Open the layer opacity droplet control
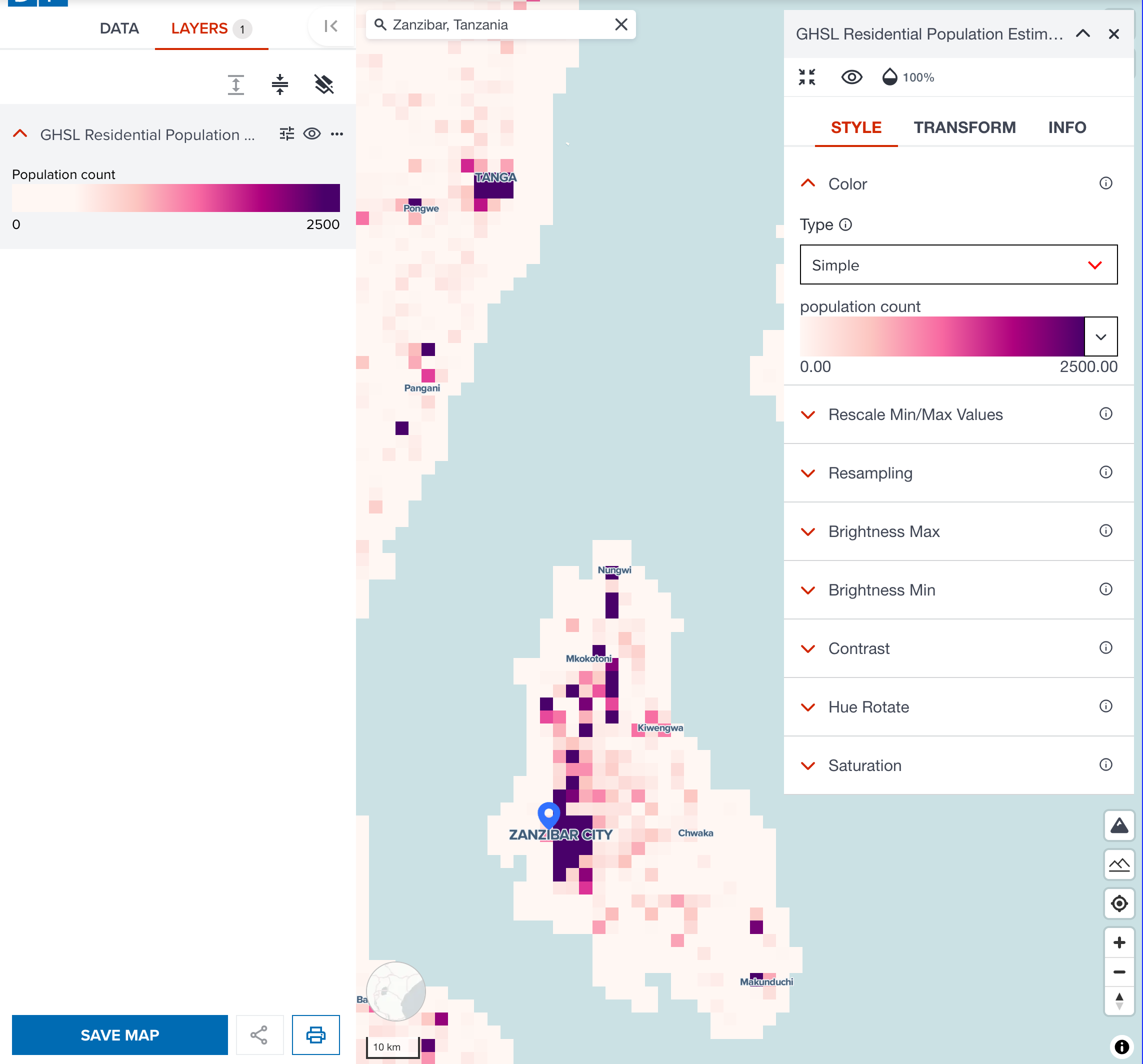 pyautogui.click(x=889, y=76)
